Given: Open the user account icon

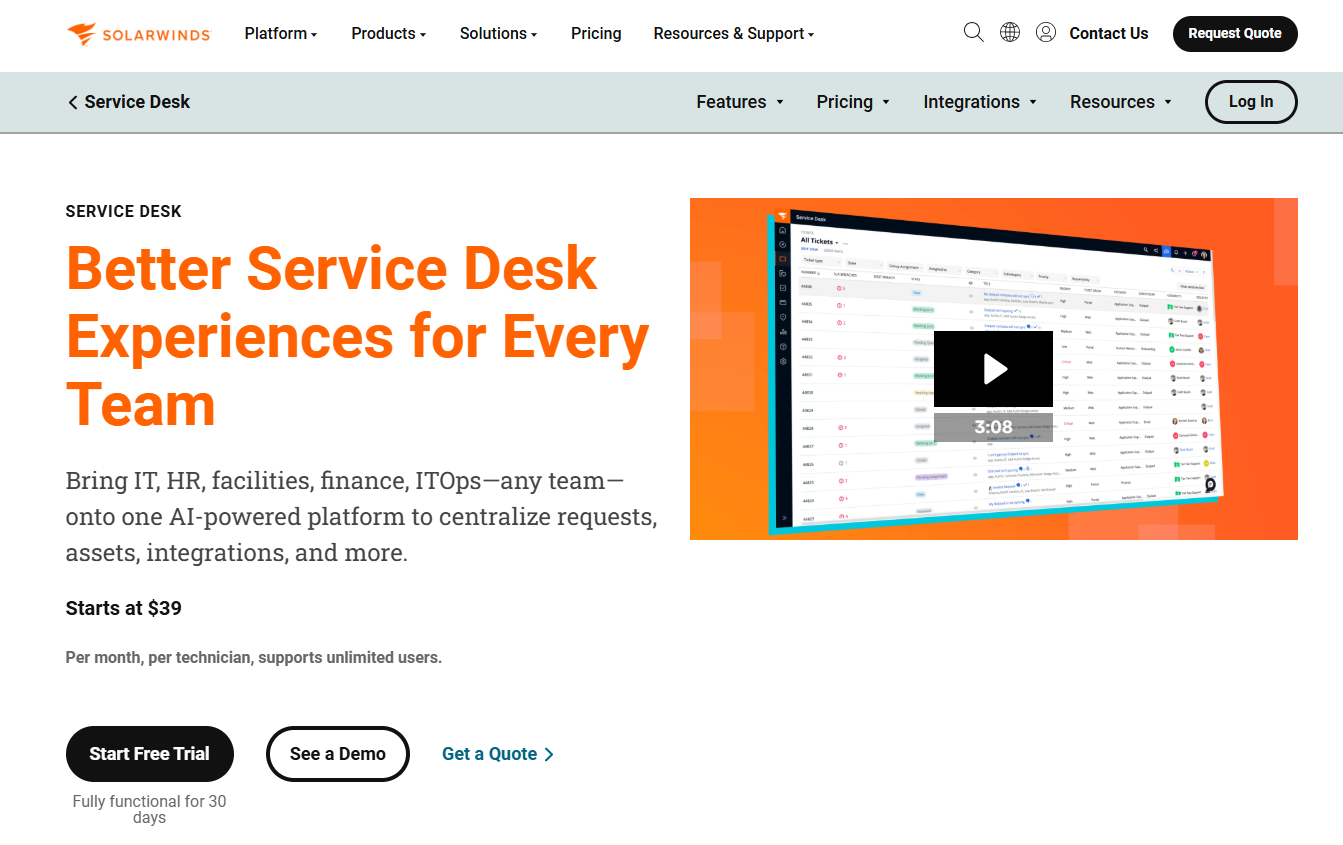Looking at the screenshot, I should point(1046,33).
